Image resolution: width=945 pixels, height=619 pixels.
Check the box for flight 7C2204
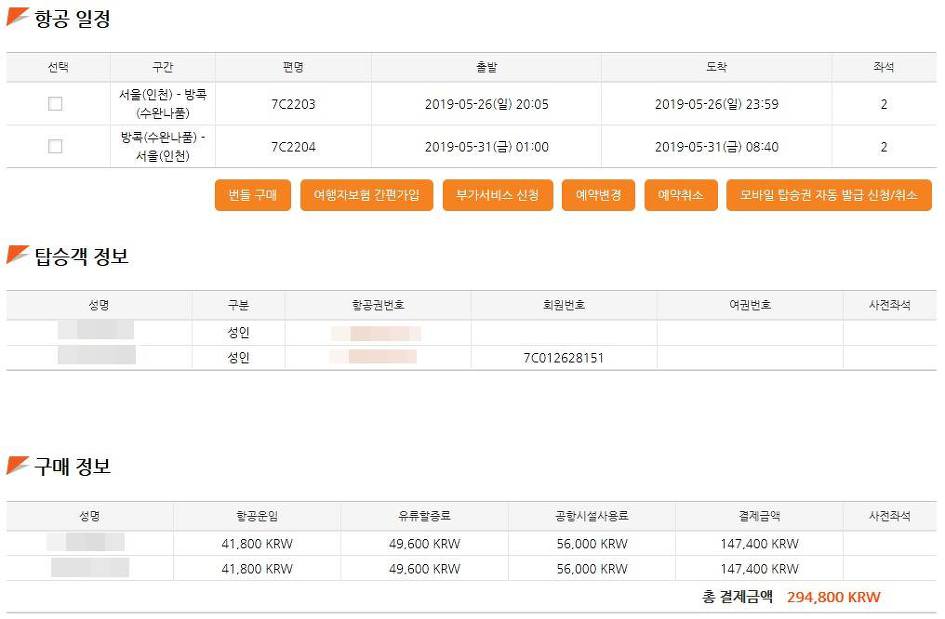[x=55, y=146]
